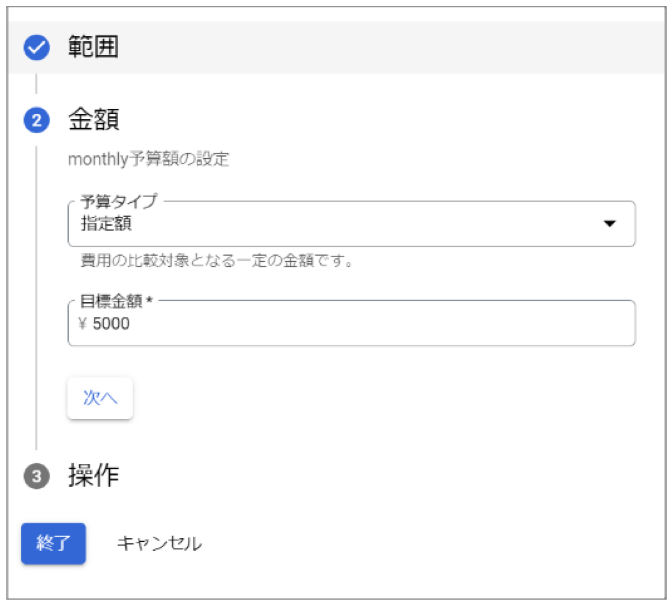The width and height of the screenshot is (672, 605).
Task: Click the monthly予算額の設定 subtitle text
Action: 148,159
